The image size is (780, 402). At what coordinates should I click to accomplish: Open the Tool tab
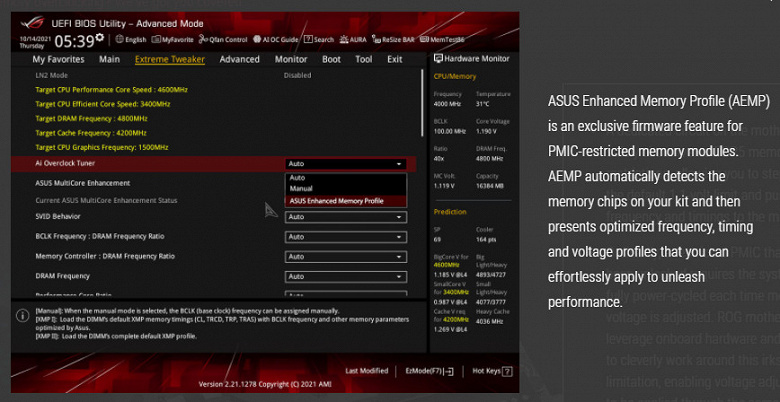pos(364,59)
